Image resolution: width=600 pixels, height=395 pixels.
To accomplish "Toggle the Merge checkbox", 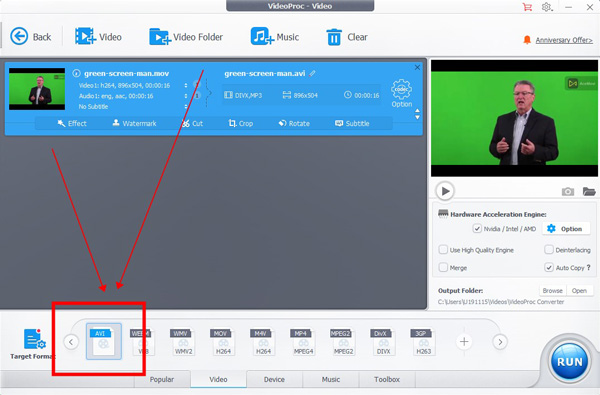I will [443, 267].
